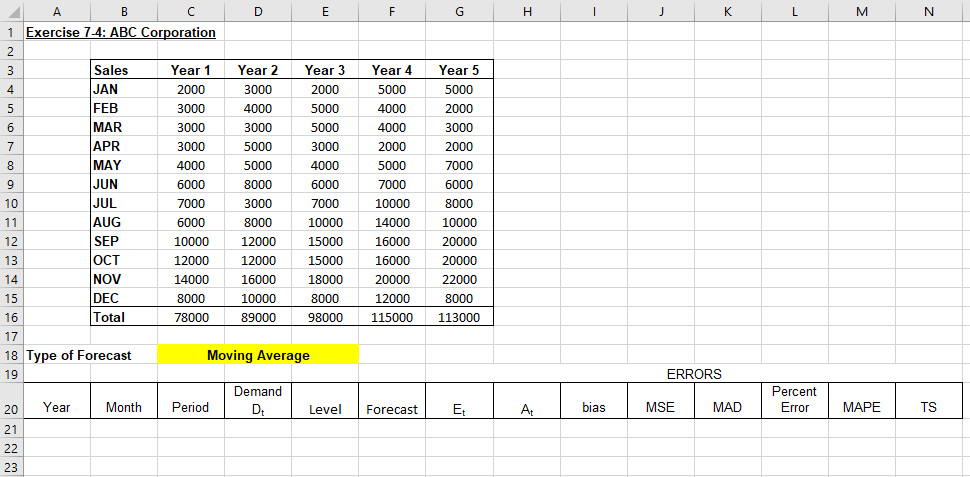970x477 pixels.
Task: Click the 'MAPE' column header
Action: coord(862,401)
